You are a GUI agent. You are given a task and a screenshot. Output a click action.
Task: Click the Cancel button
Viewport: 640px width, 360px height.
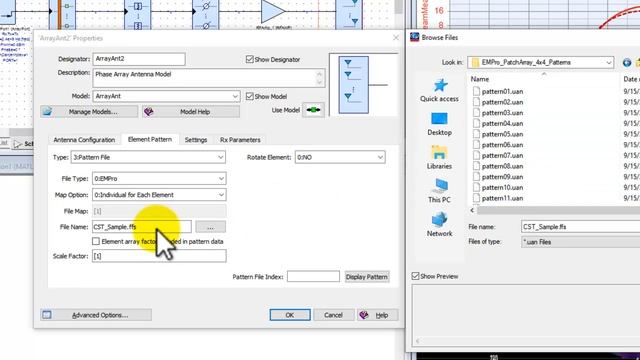coord(333,315)
